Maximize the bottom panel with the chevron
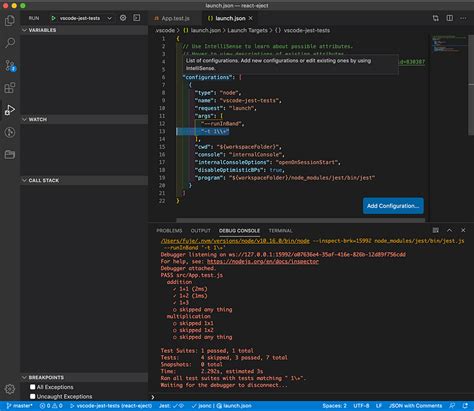474x411 pixels. pos(449,230)
